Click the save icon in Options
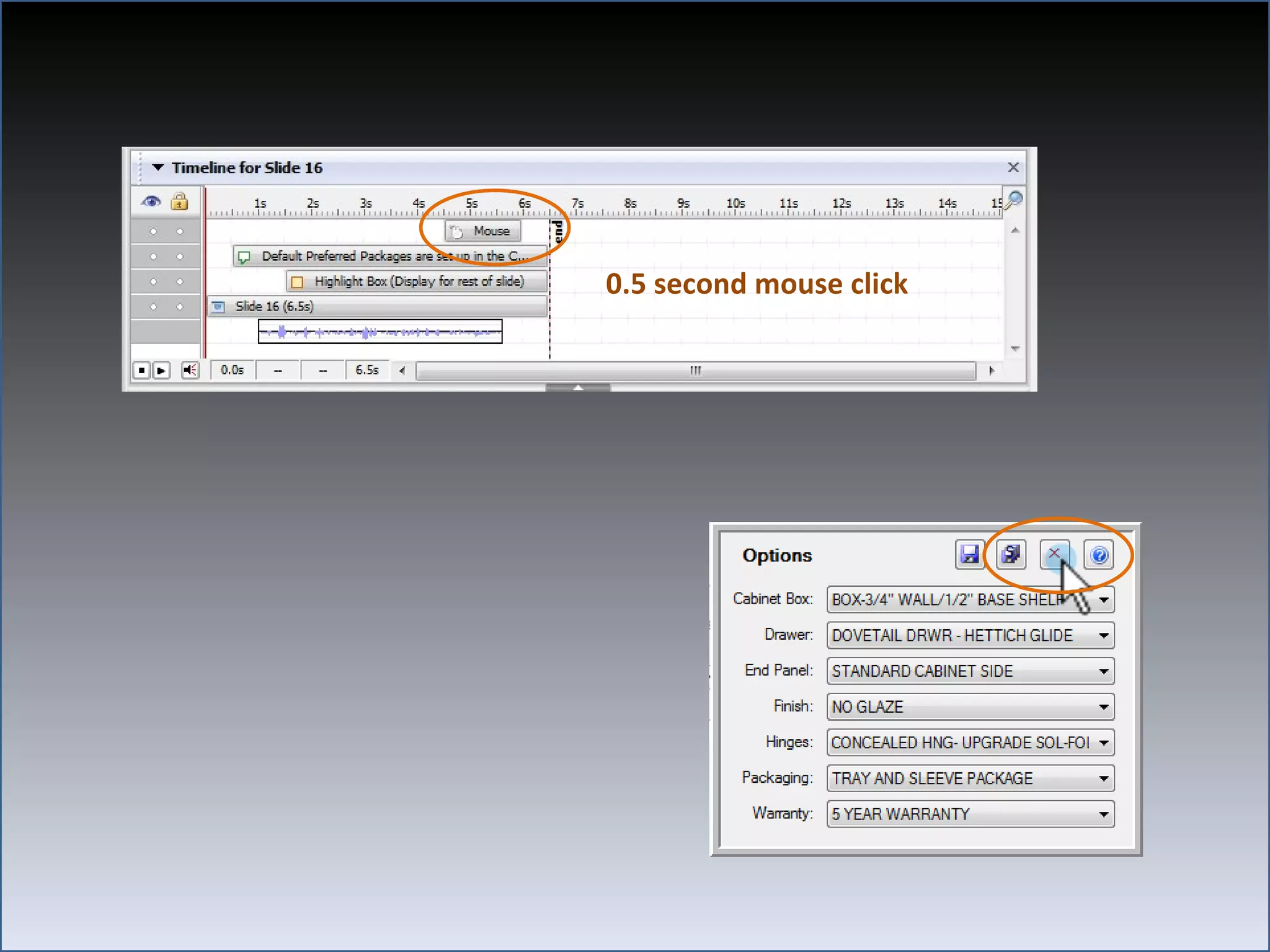The height and width of the screenshot is (952, 1270). pos(969,554)
